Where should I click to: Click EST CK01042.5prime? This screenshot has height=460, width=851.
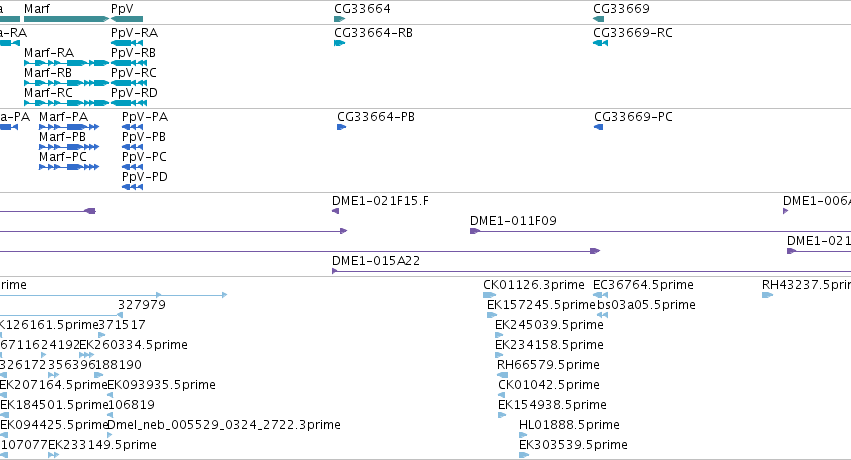click(501, 395)
